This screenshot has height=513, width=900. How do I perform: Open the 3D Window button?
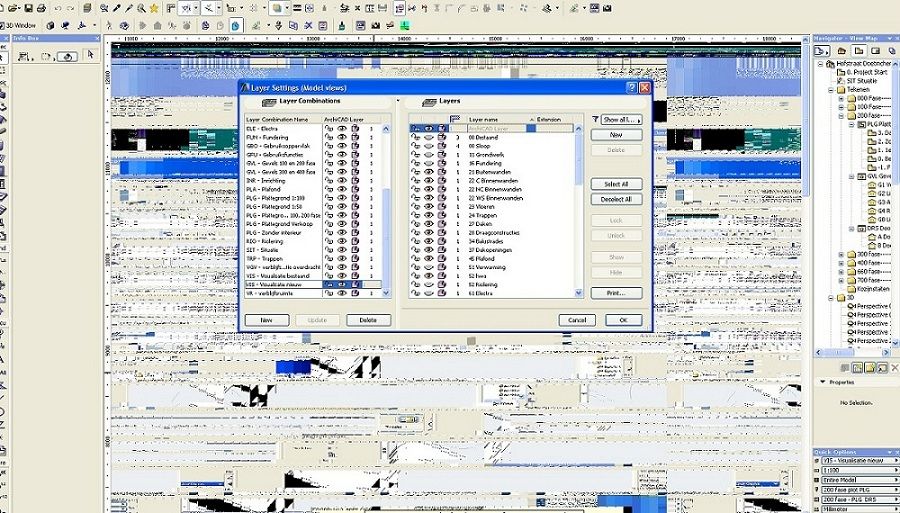tap(18, 25)
